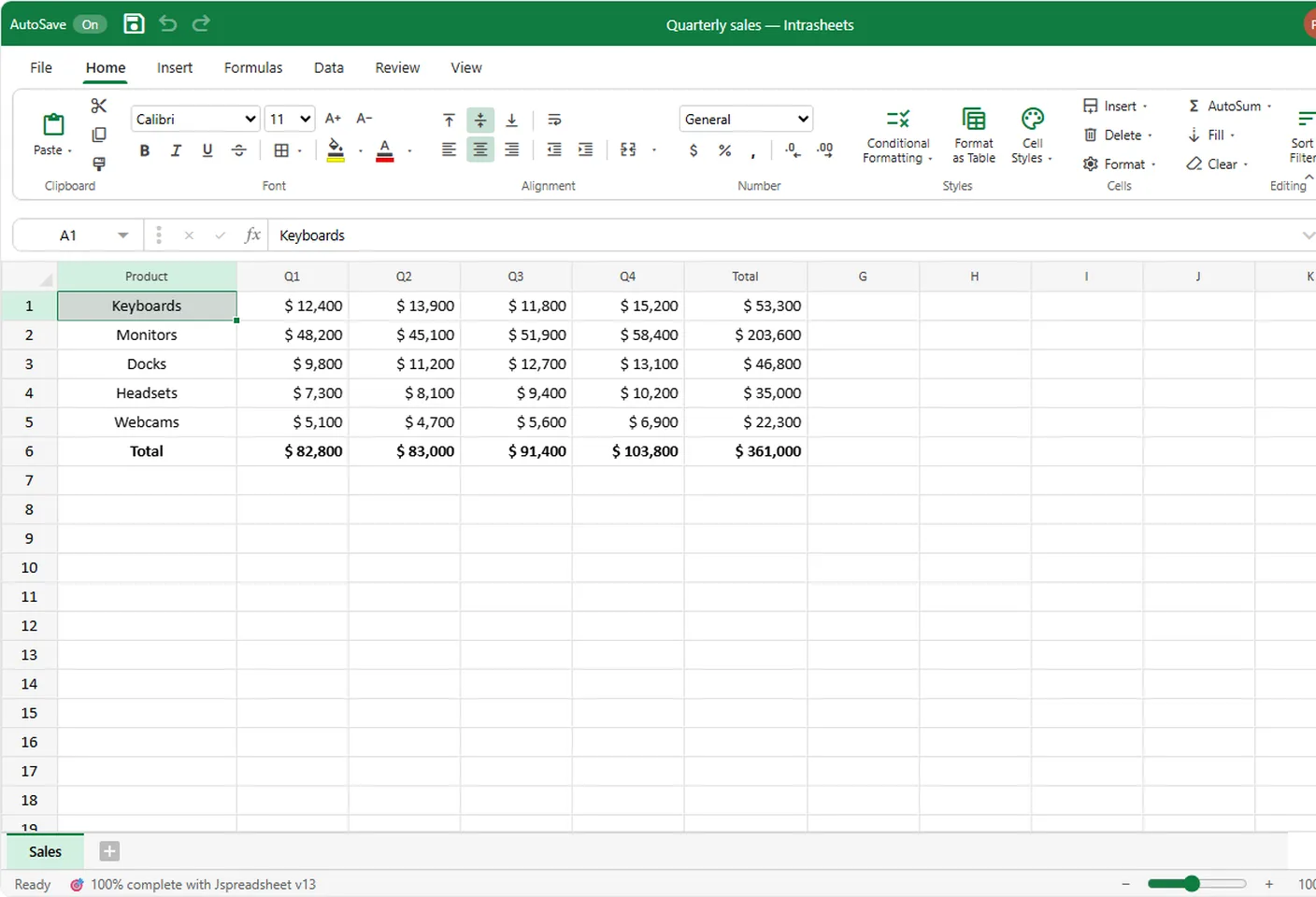1316x897 pixels.
Task: Toggle the AutoSave switch
Action: (90, 24)
